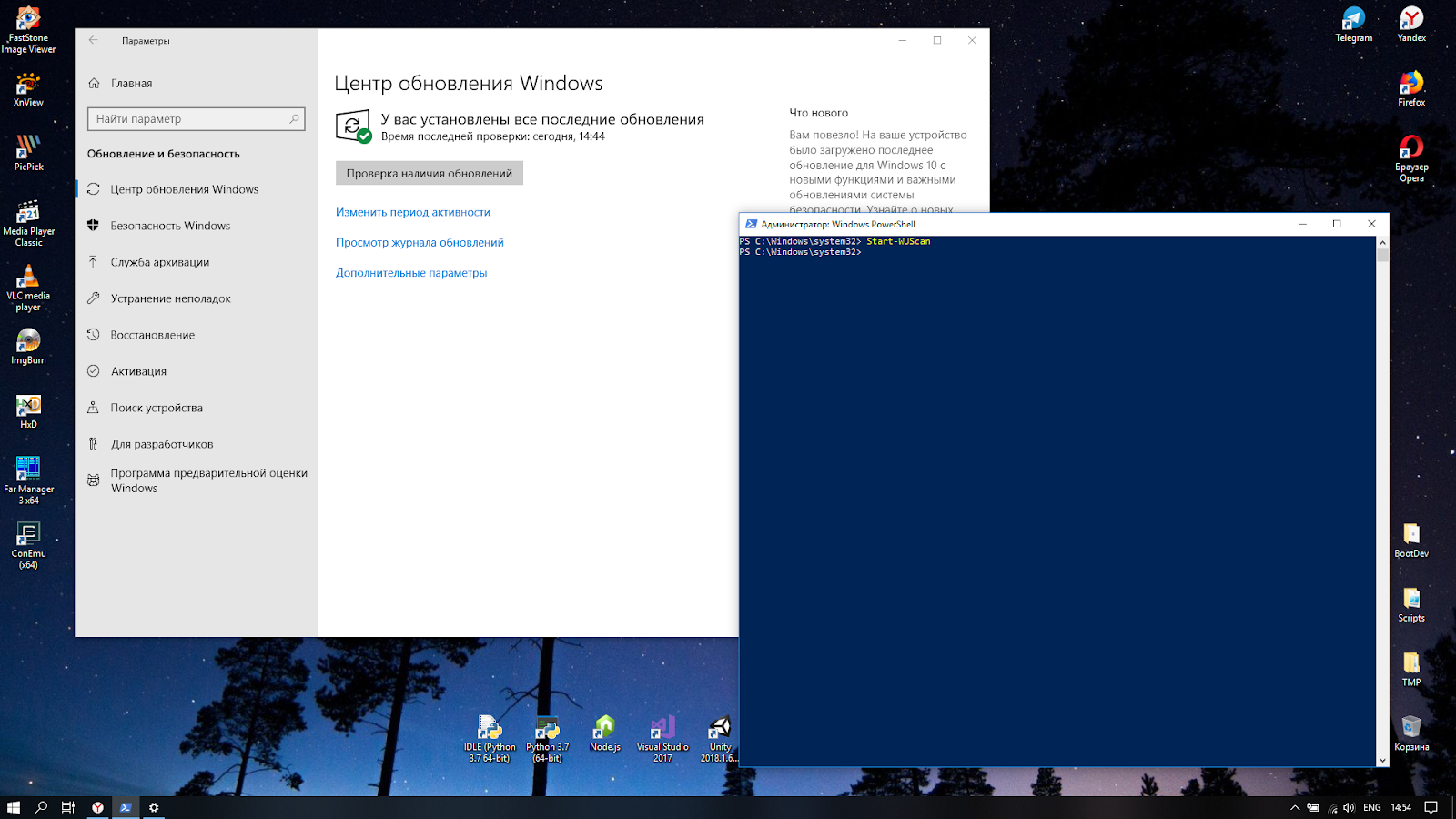Open Visual Studio 2017 desktop icon

pos(662,739)
